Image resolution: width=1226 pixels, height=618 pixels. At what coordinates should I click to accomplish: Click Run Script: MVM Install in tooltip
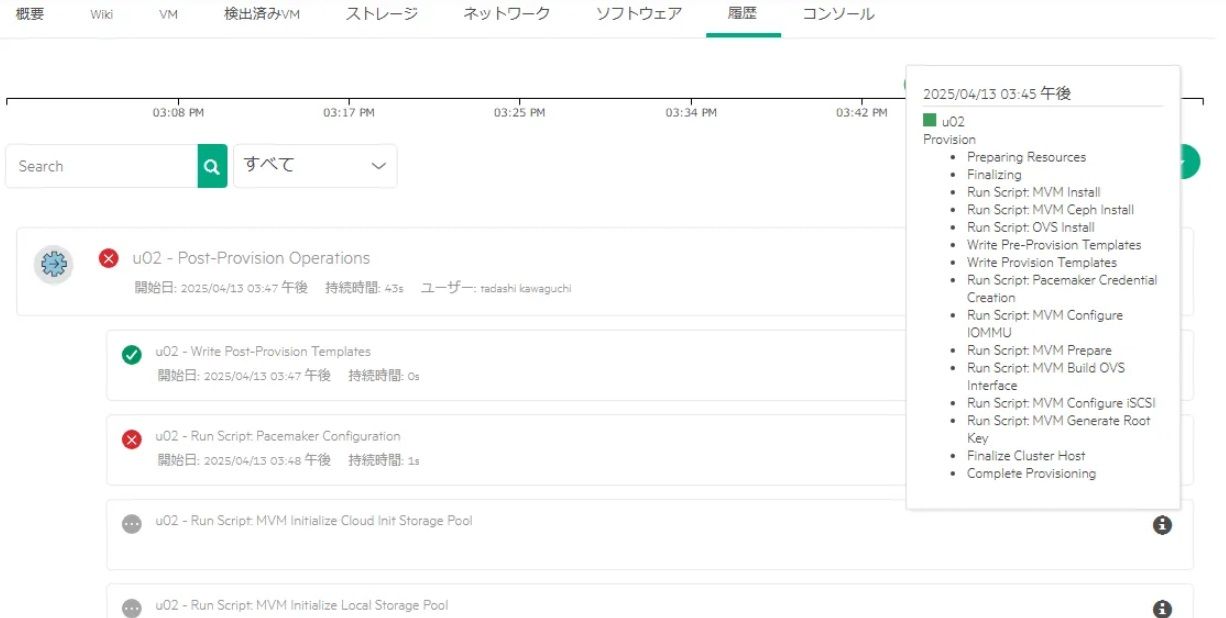1034,192
